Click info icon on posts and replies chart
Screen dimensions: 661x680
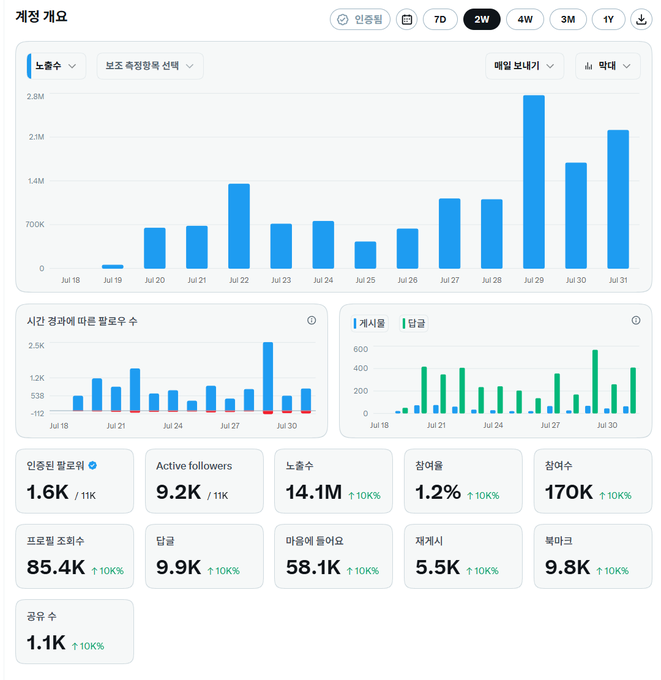[x=636, y=320]
